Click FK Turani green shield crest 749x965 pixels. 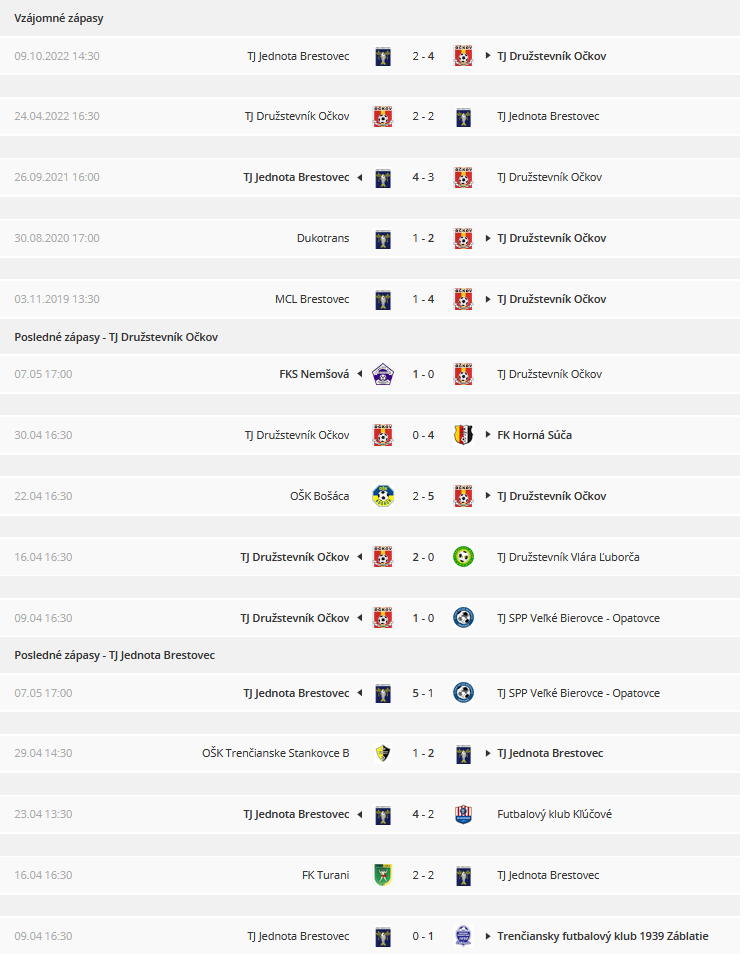383,875
